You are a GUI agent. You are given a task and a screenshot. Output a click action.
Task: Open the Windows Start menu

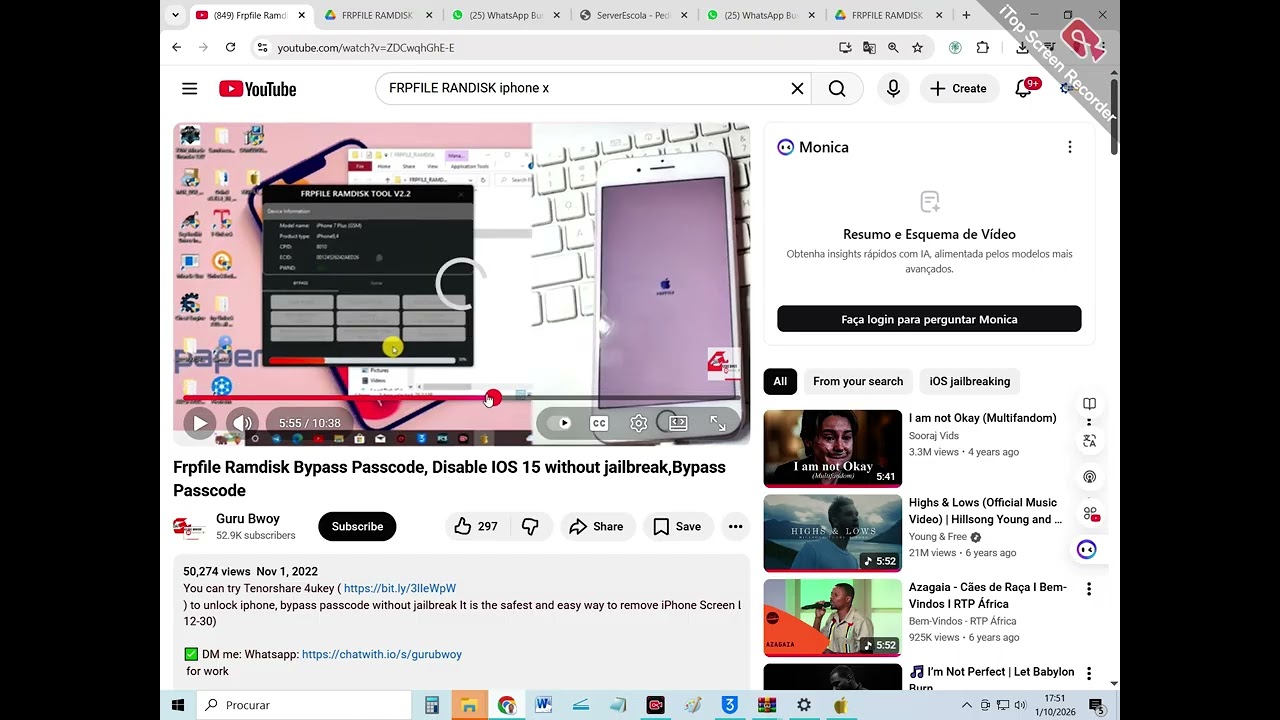pos(178,705)
